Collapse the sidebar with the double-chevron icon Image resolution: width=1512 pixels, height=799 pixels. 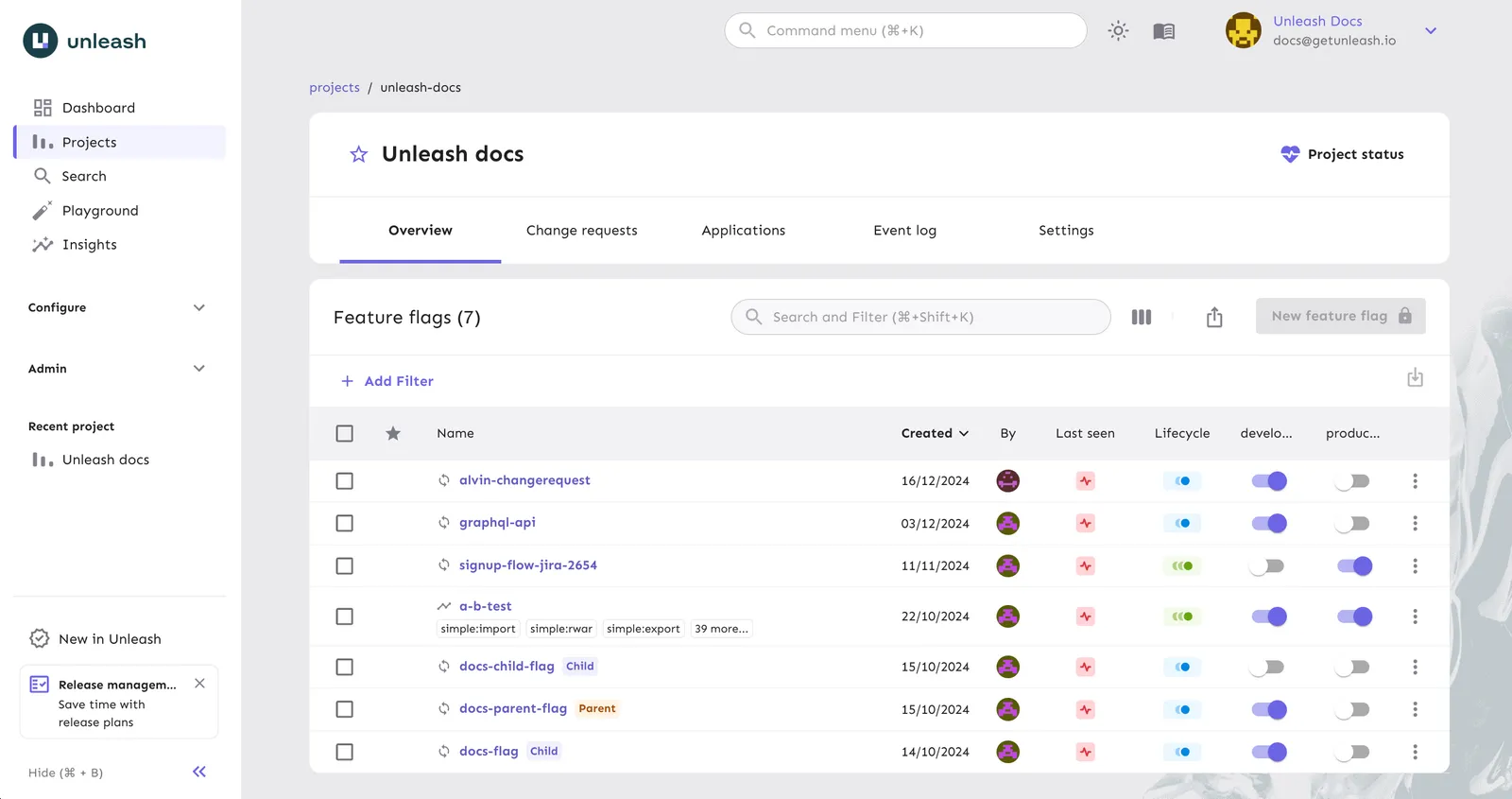click(199, 772)
